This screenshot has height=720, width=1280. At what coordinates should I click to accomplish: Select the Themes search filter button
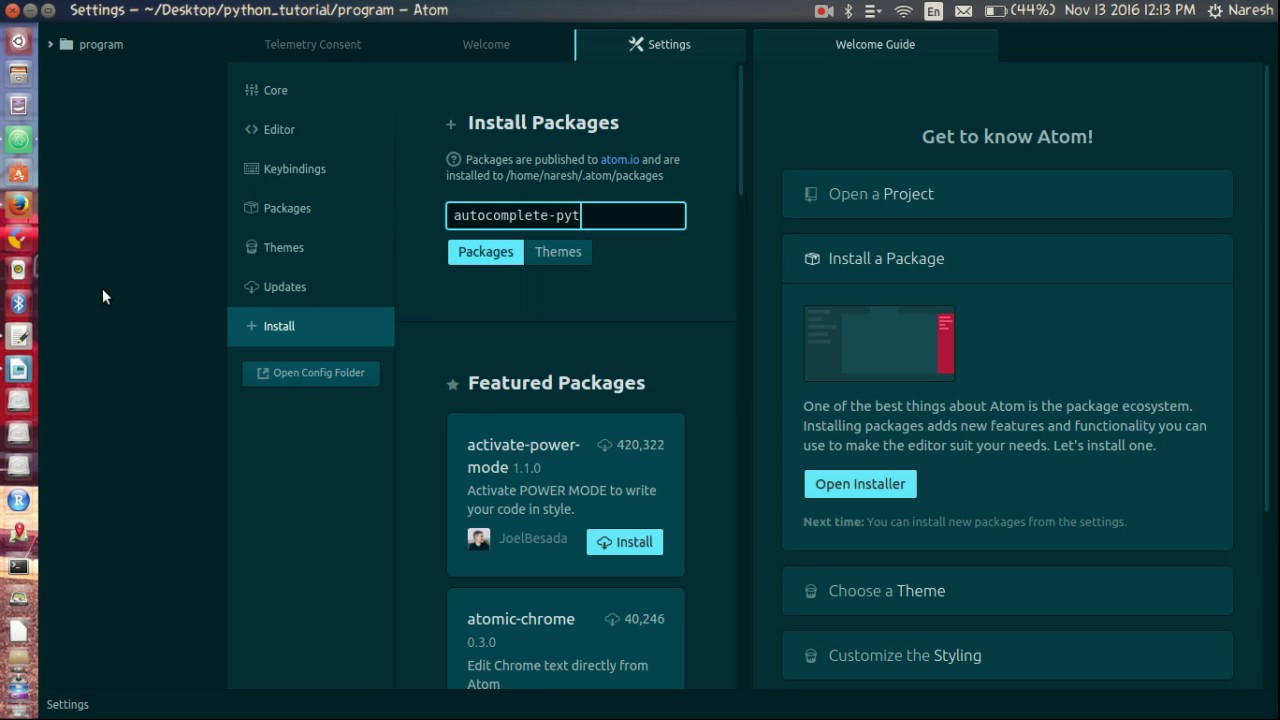(558, 252)
